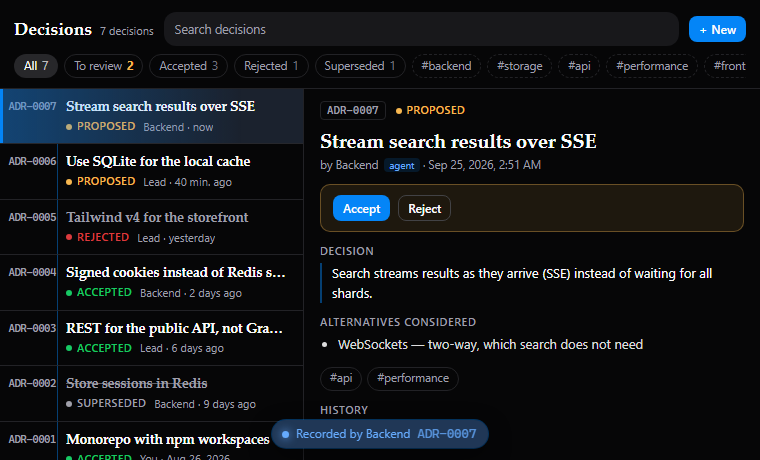Click the + New decision button
Viewport: 760px width, 460px height.
coord(717,29)
